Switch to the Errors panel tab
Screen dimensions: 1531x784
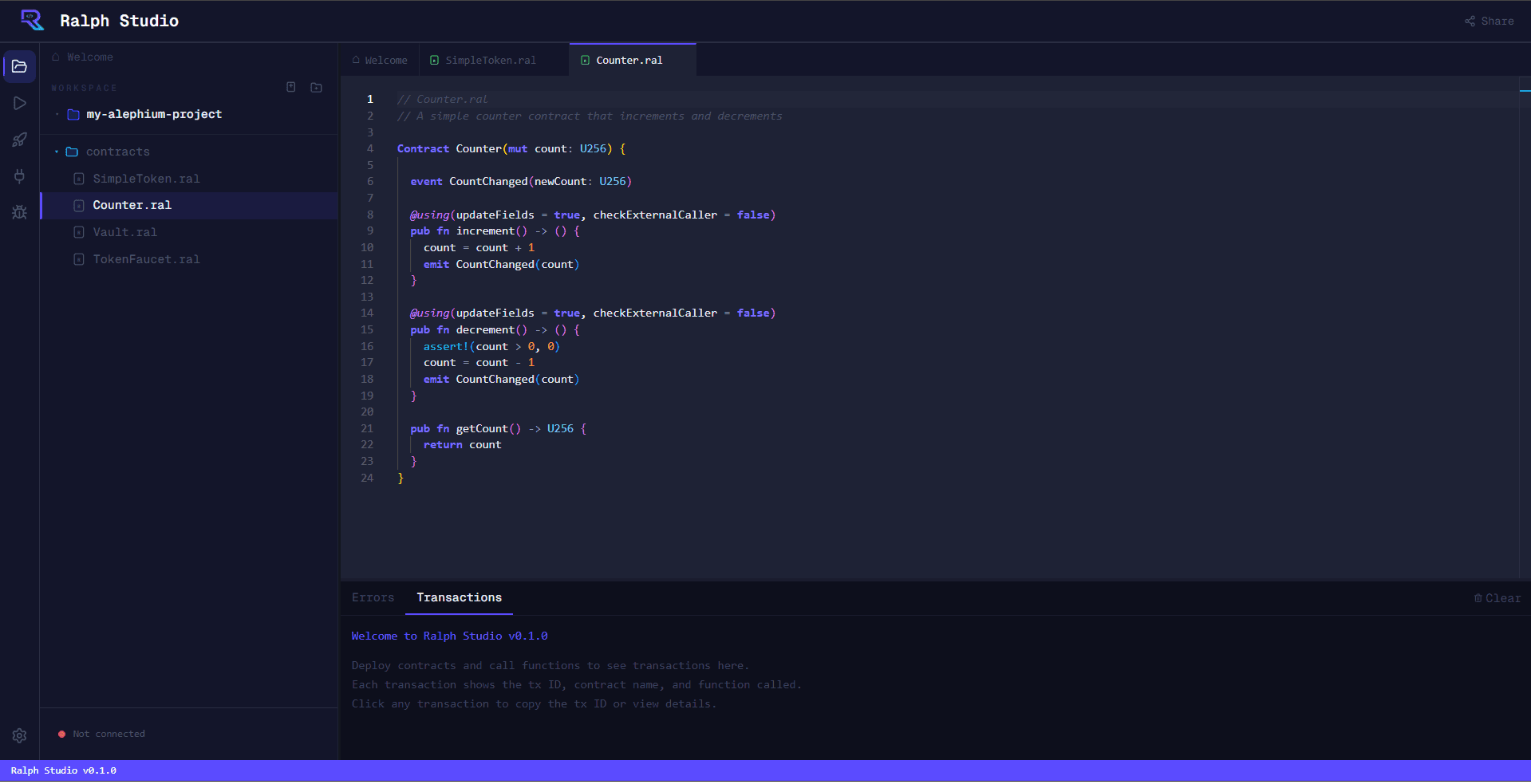coord(373,597)
